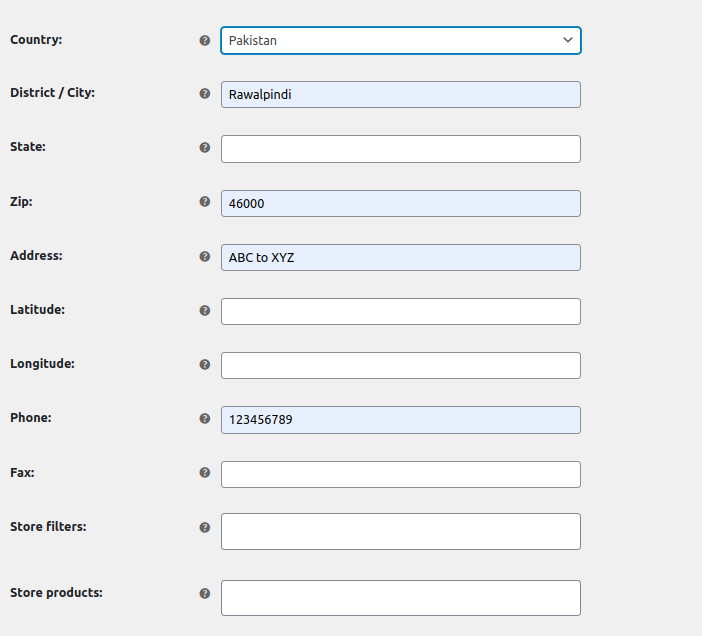
Task: Click the Address help question mark icon
Action: click(205, 256)
